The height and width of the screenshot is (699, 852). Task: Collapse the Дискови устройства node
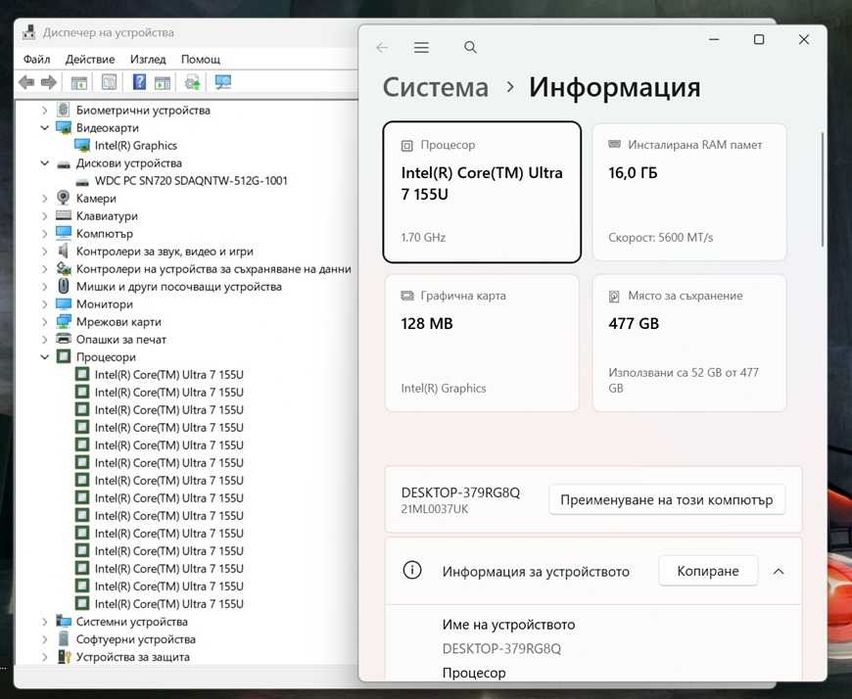click(45, 163)
